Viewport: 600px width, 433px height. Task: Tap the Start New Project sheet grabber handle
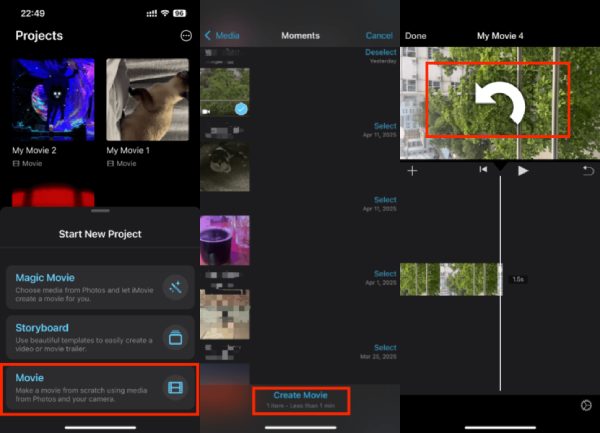pos(100,211)
